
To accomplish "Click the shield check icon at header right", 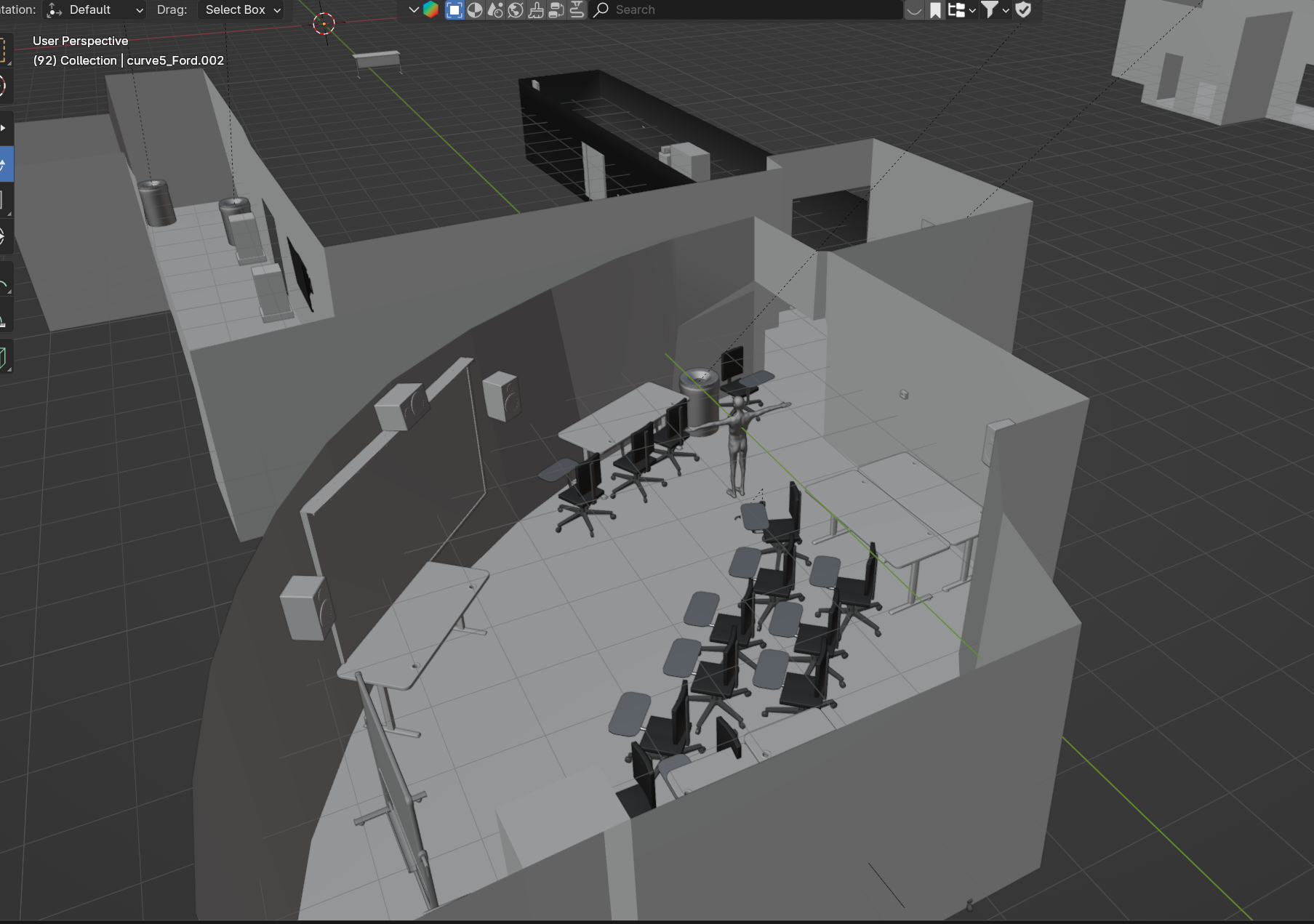I will pyautogui.click(x=1024, y=9).
